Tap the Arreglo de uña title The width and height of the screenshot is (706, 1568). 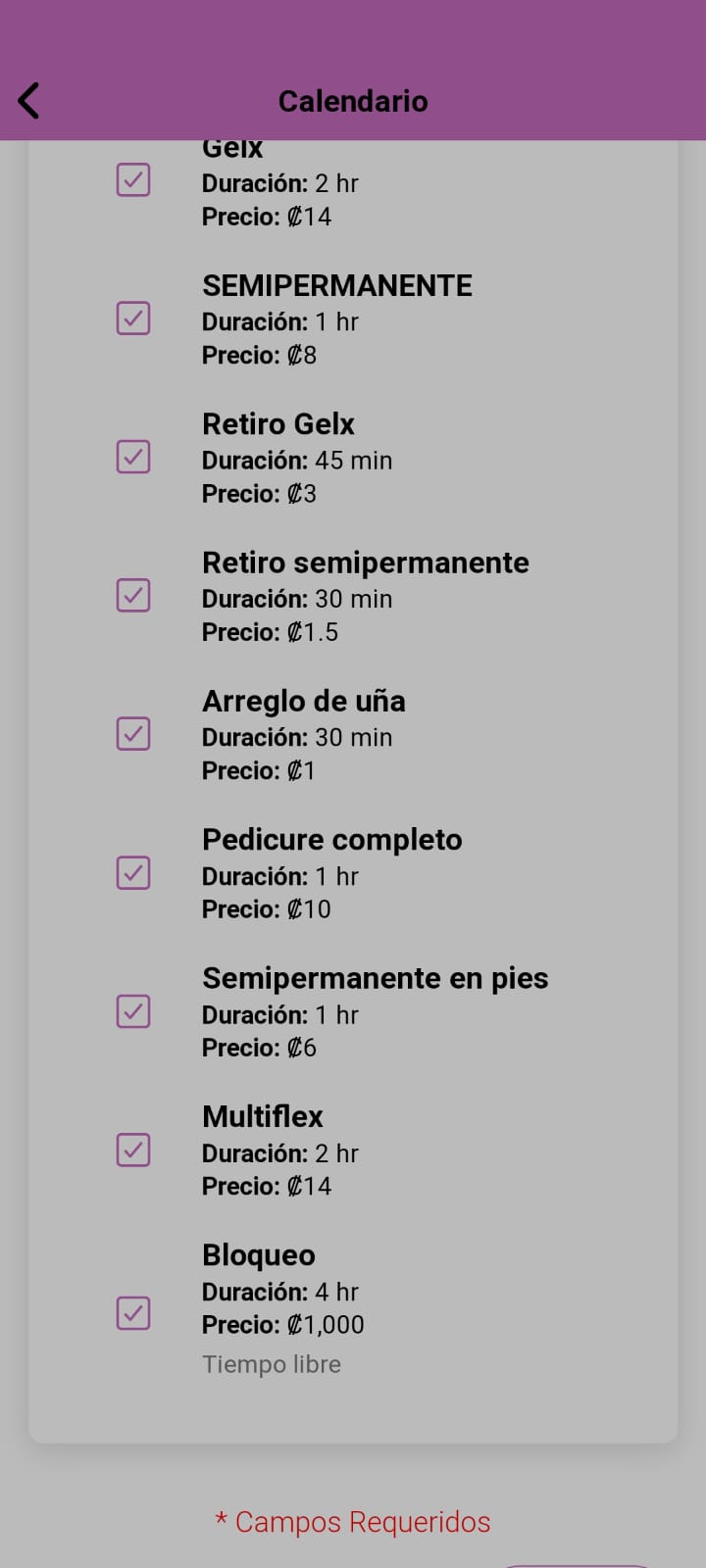pyautogui.click(x=304, y=702)
